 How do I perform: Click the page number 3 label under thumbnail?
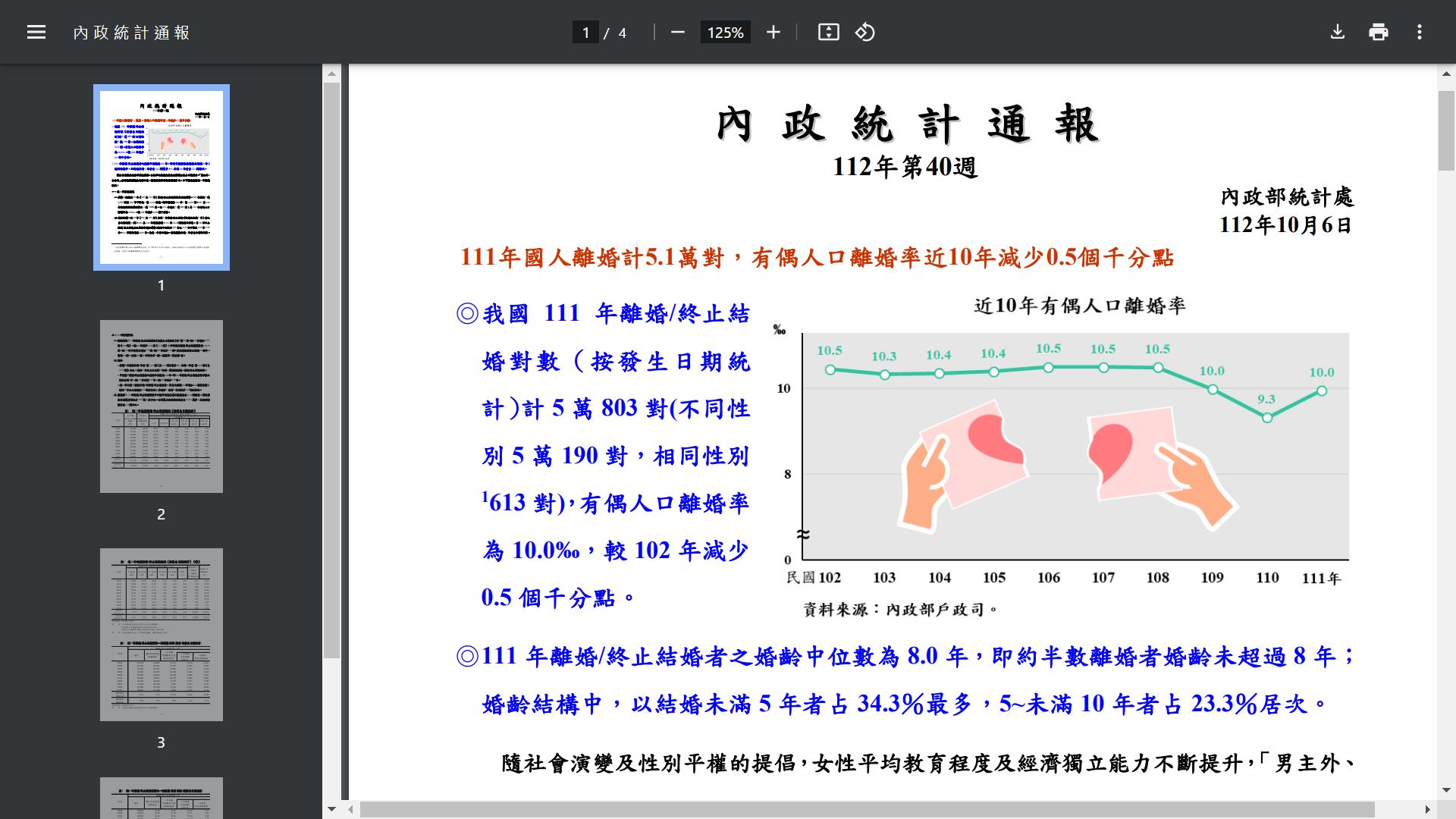161,742
